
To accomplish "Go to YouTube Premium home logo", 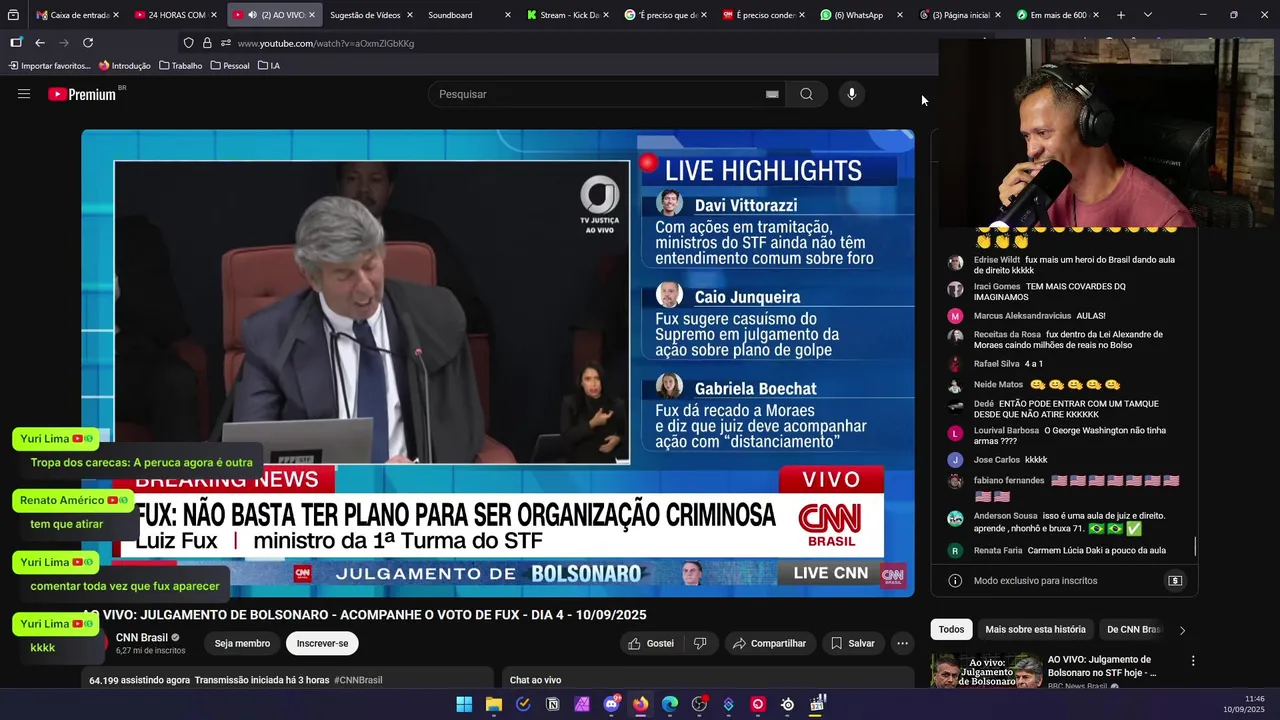I will coord(83,94).
